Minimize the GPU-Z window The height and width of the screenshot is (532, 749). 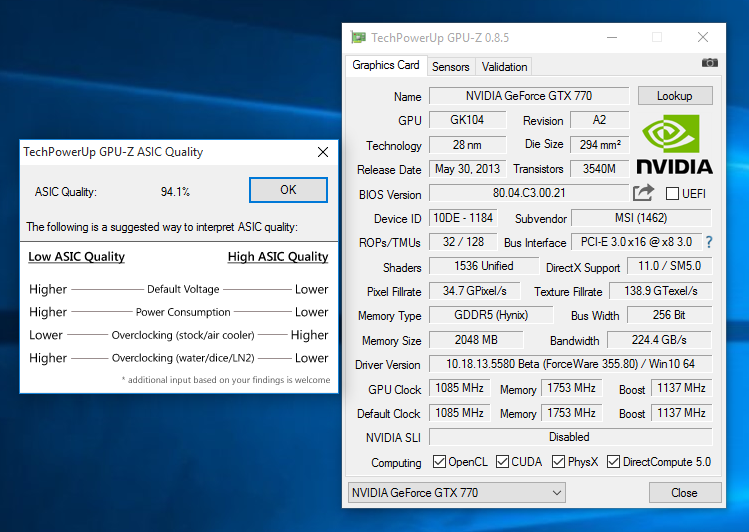(x=612, y=37)
